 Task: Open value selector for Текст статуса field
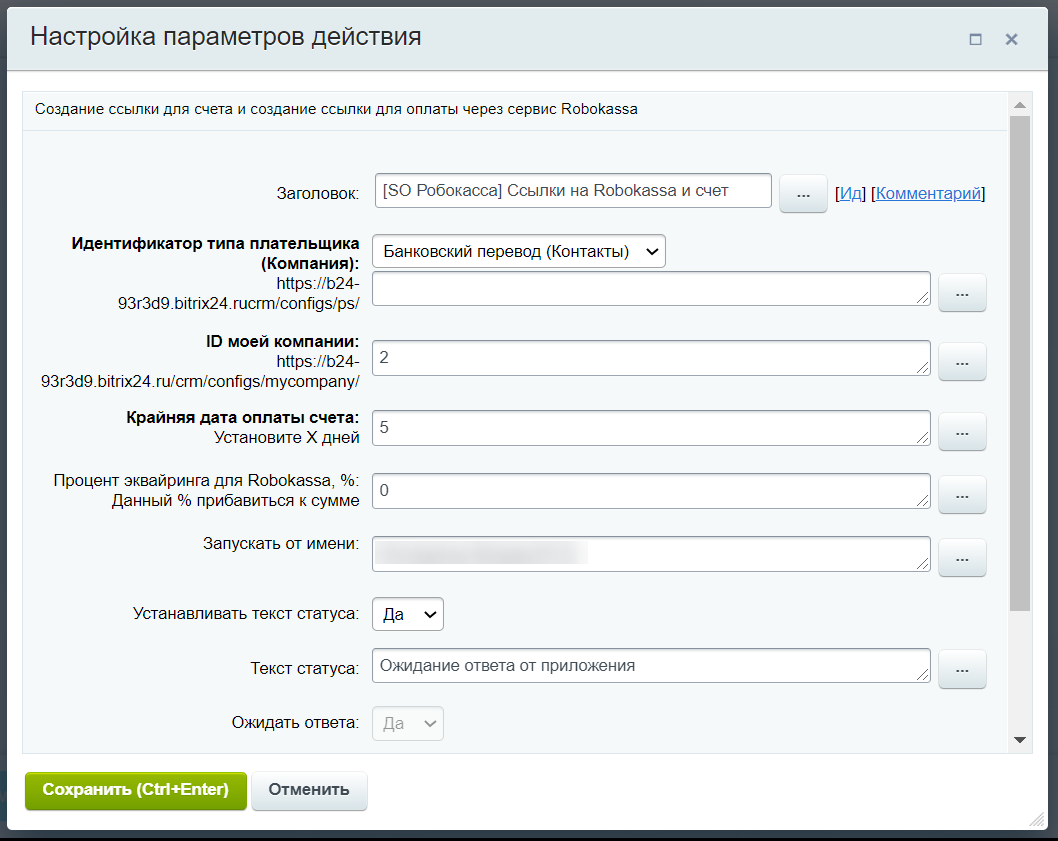[961, 669]
